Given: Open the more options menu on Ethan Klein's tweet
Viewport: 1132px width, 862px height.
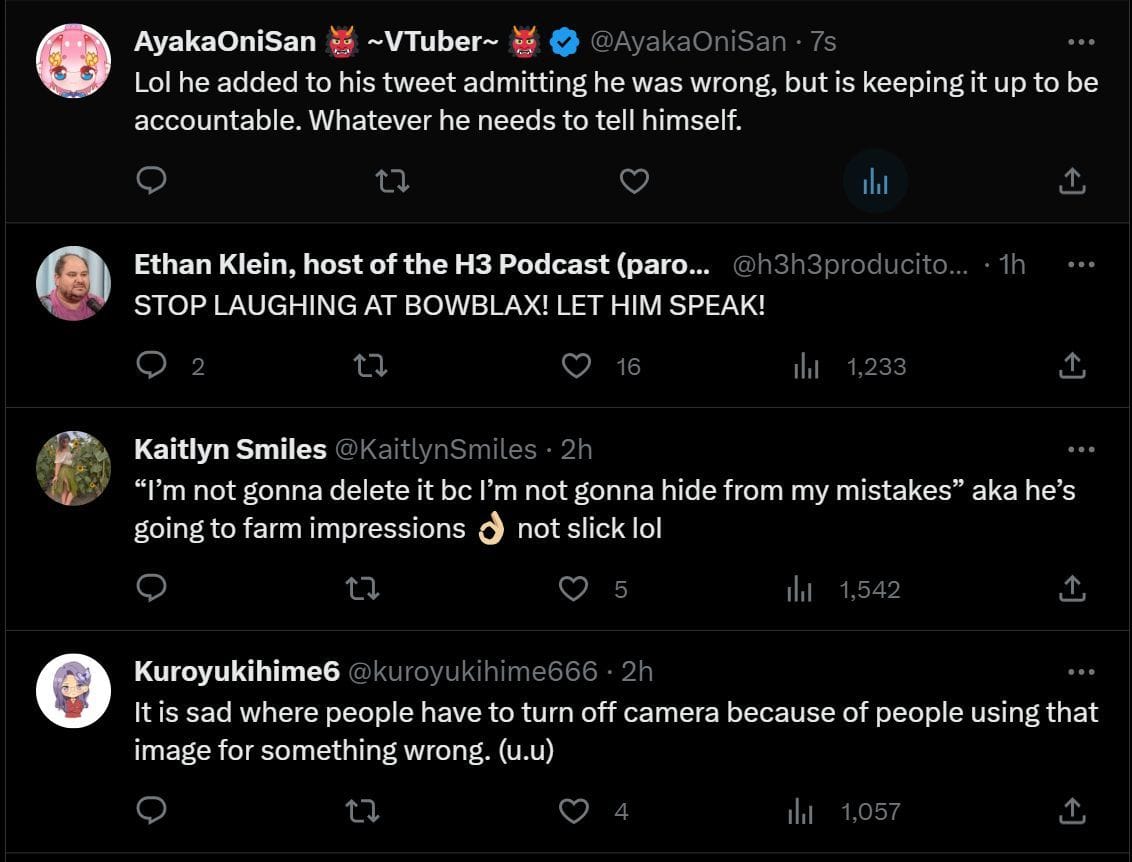Looking at the screenshot, I should point(1079,263).
